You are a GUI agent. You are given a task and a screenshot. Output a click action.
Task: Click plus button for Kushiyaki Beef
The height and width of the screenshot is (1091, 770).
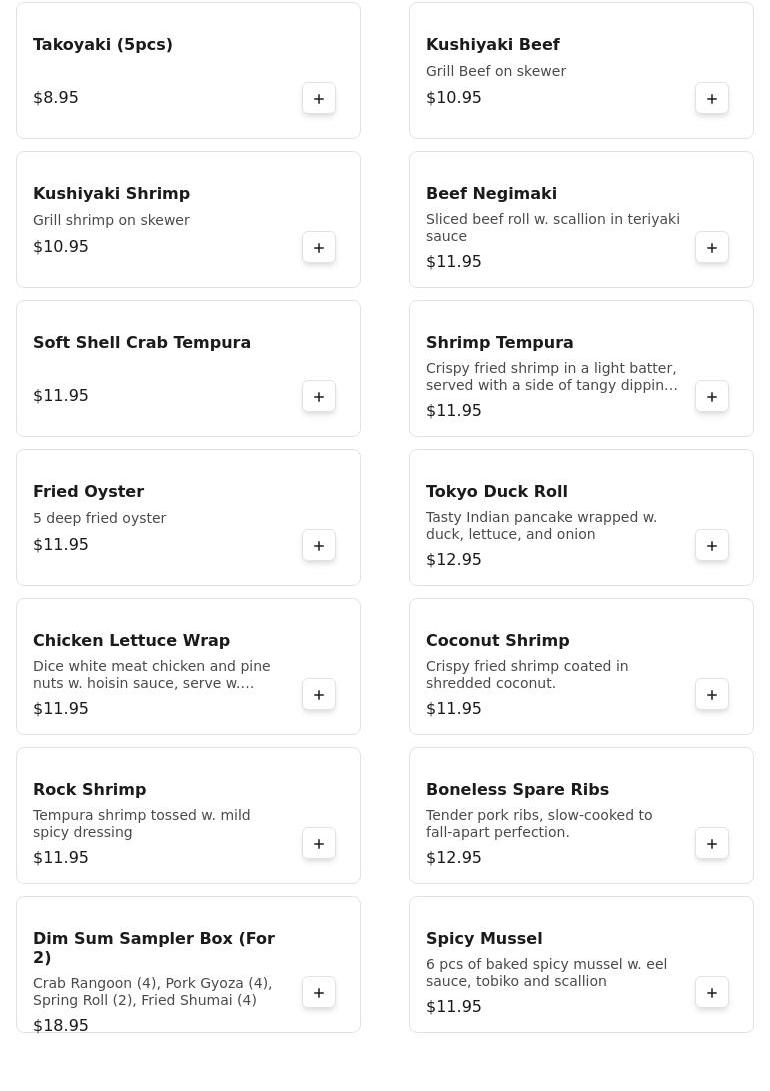(x=712, y=99)
